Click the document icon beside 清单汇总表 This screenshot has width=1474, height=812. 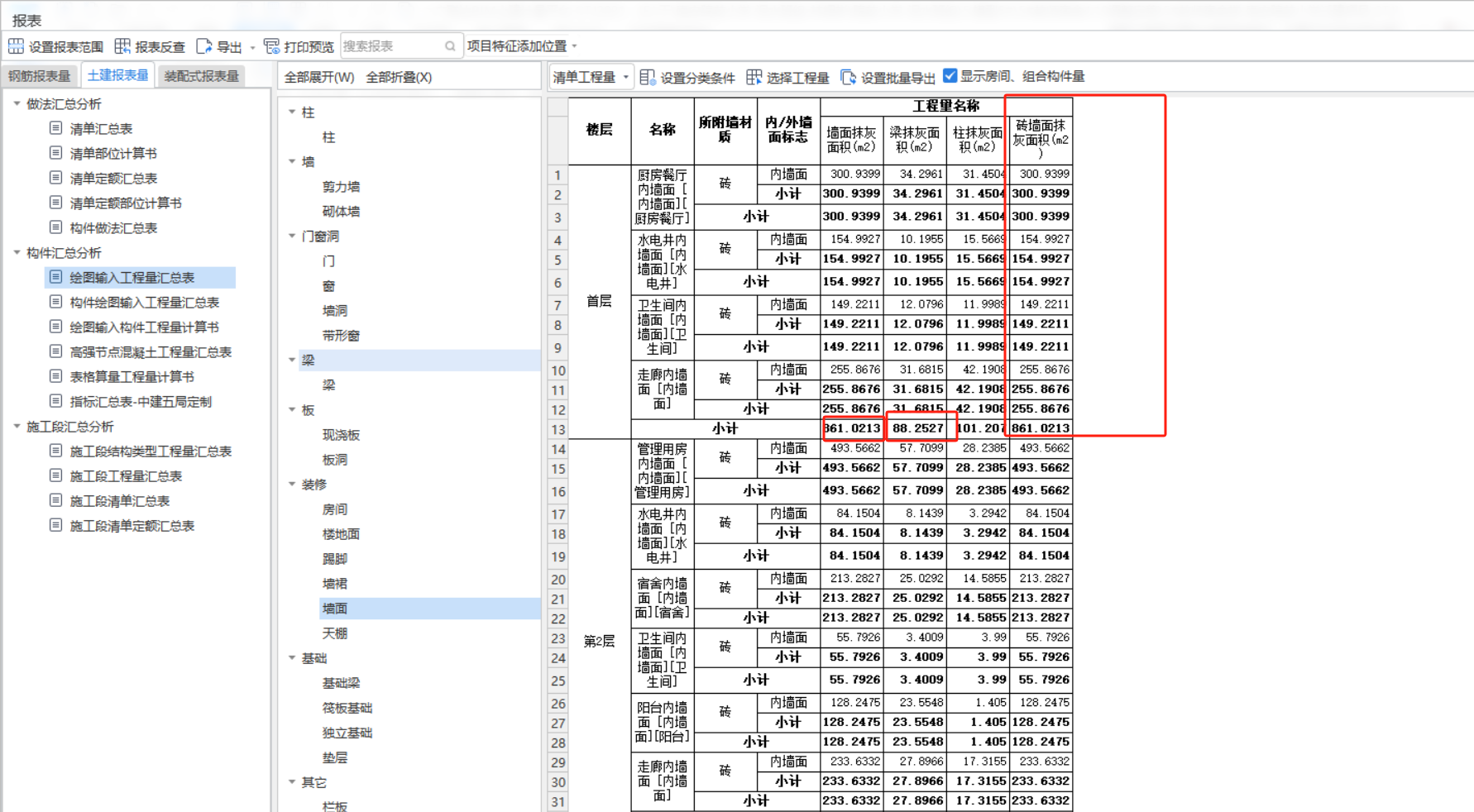pos(55,128)
